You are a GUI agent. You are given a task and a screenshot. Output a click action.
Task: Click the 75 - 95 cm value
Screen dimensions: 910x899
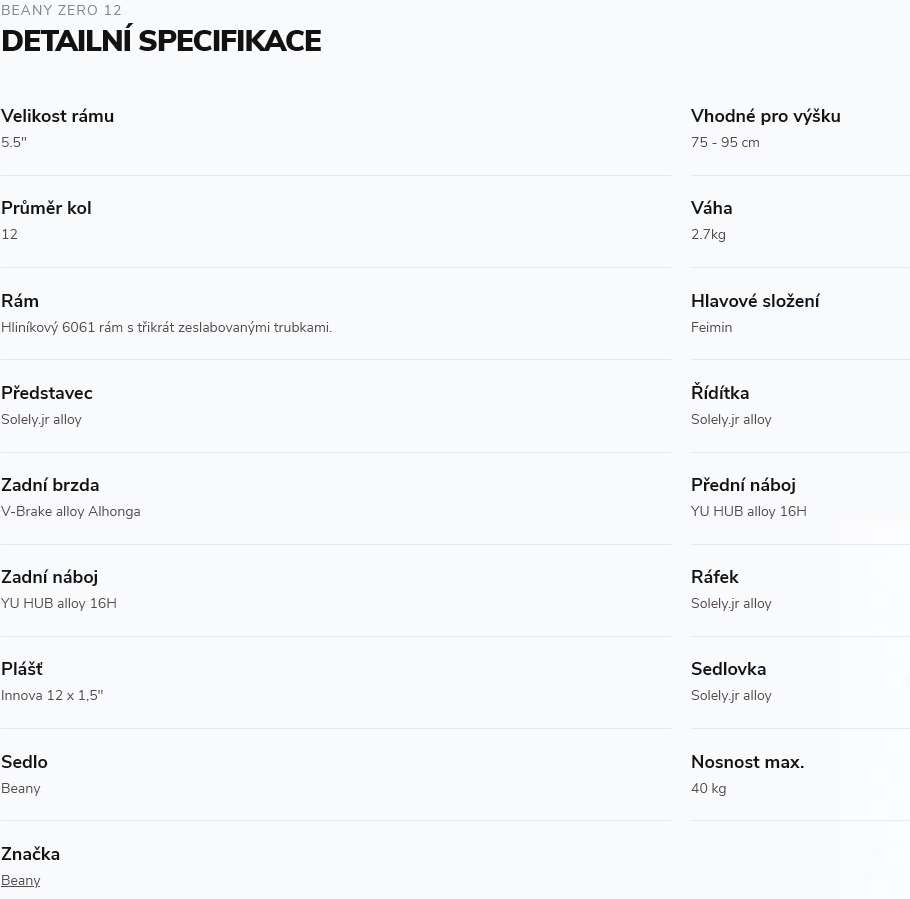pos(725,142)
